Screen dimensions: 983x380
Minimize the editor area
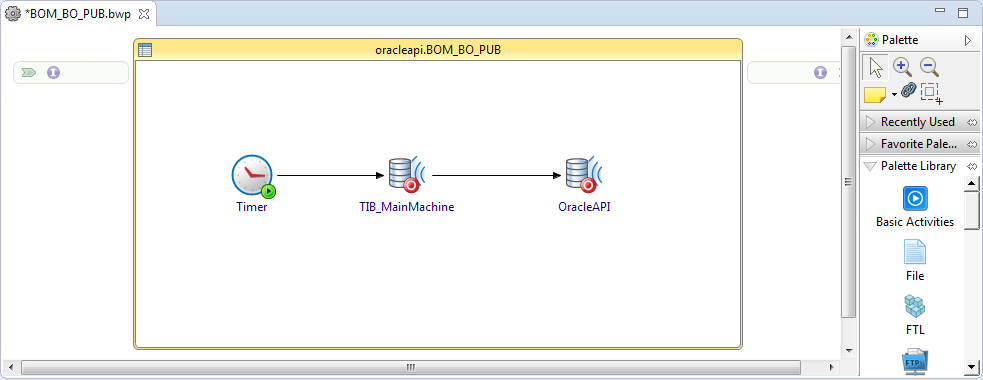tap(940, 11)
